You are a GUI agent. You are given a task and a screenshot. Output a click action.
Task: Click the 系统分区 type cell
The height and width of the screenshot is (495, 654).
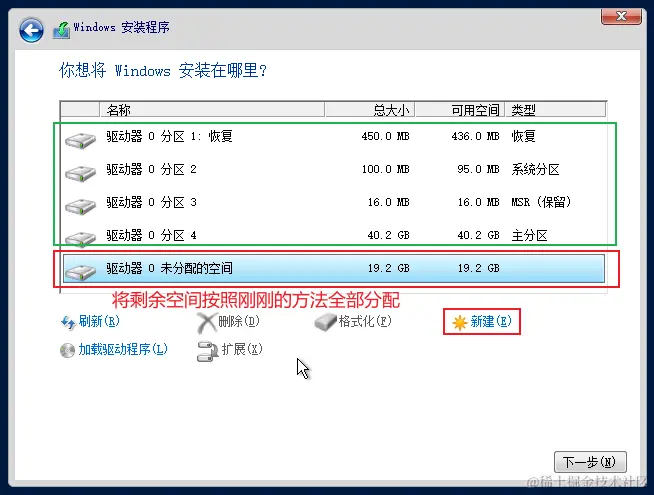536,169
